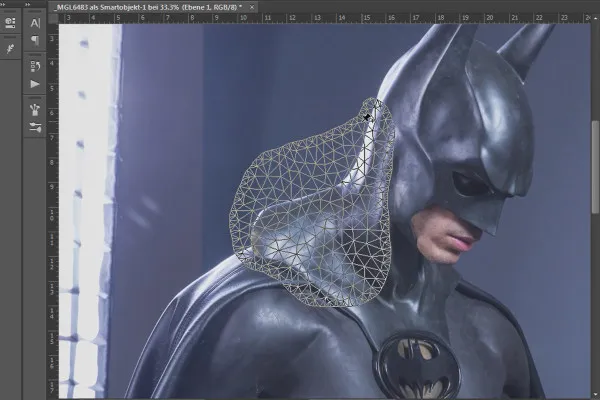The image size is (600, 400).
Task: Open the Actions panel play icon
Action: click(35, 84)
